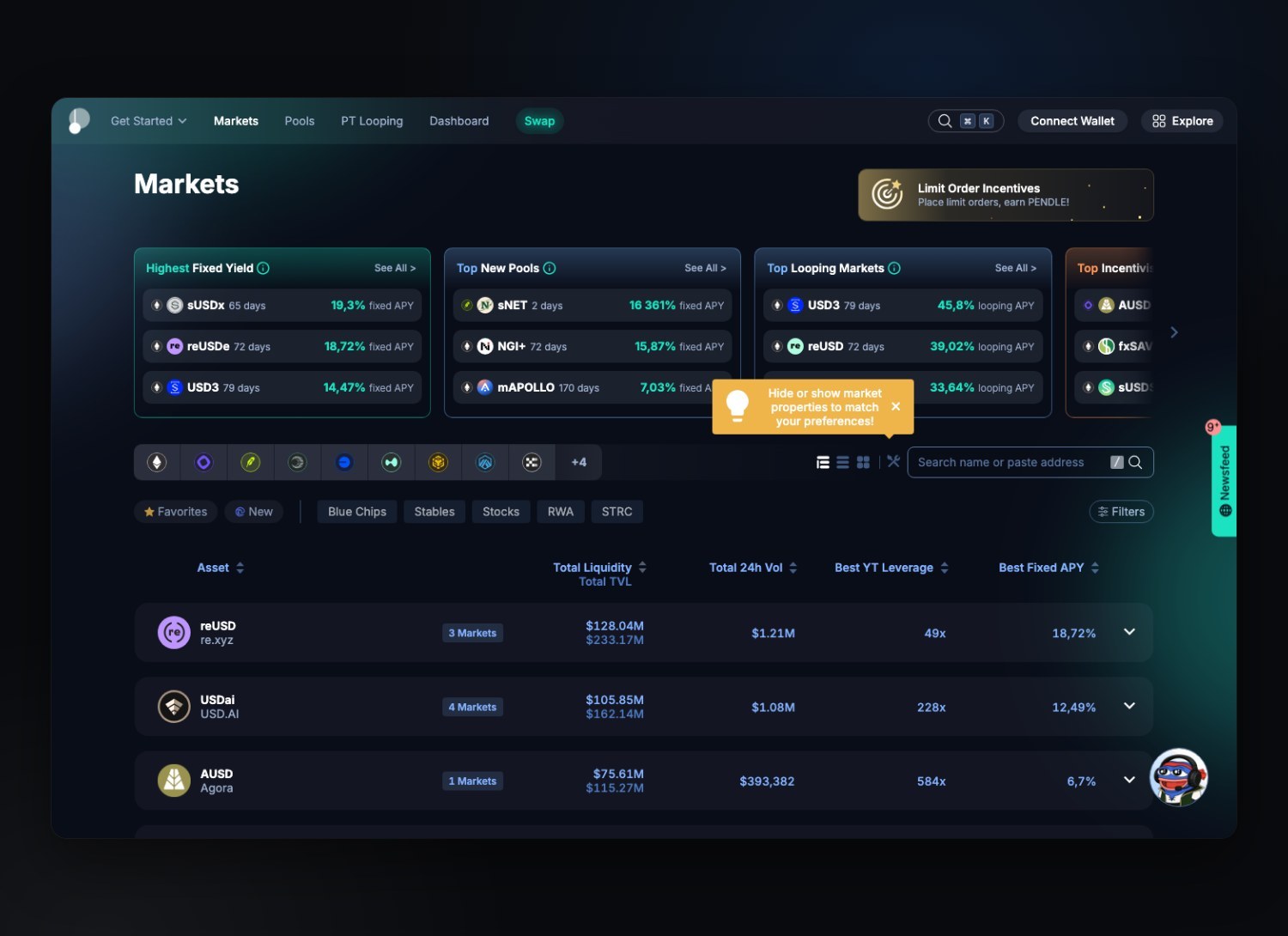Filter by the green feather chain icon

click(x=251, y=462)
